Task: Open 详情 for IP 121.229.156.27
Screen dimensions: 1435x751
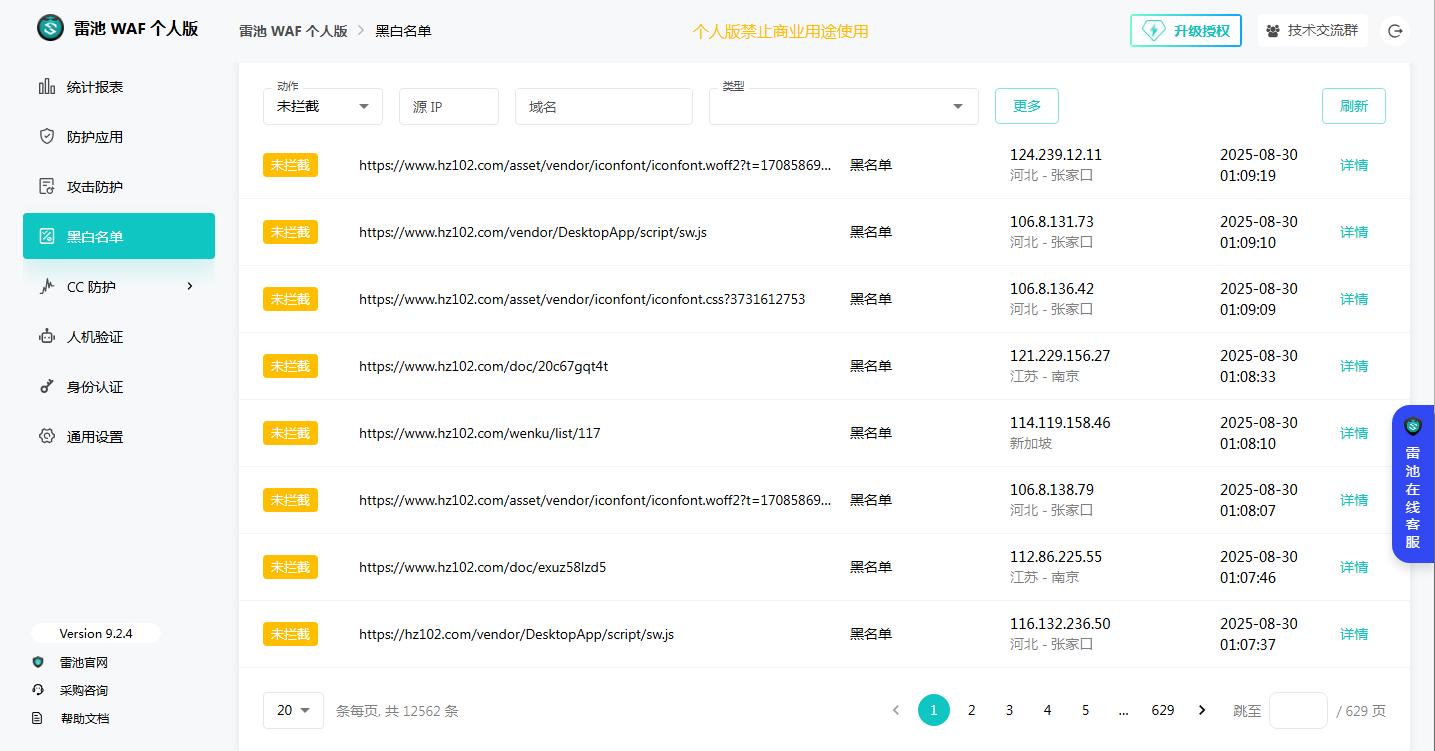Action: tap(1354, 366)
